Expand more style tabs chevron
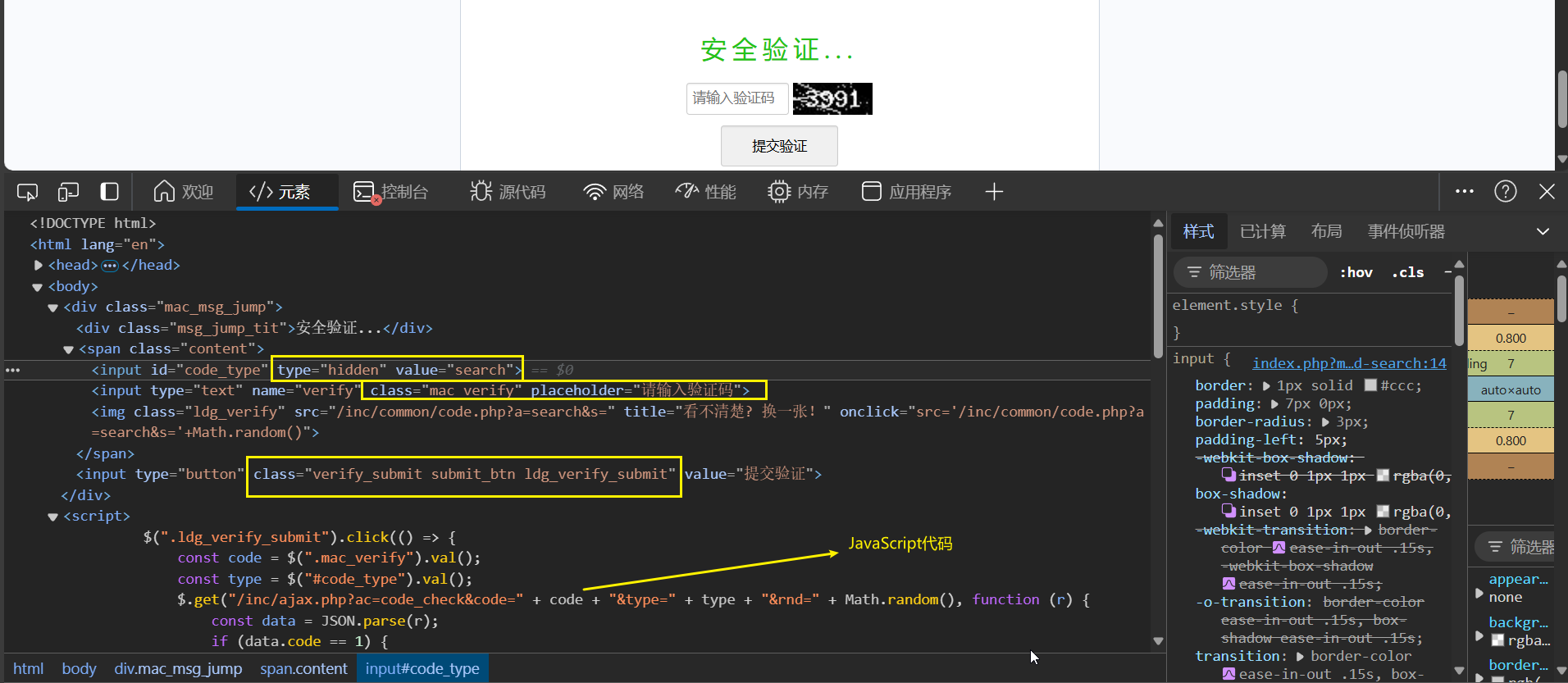 [1542, 232]
